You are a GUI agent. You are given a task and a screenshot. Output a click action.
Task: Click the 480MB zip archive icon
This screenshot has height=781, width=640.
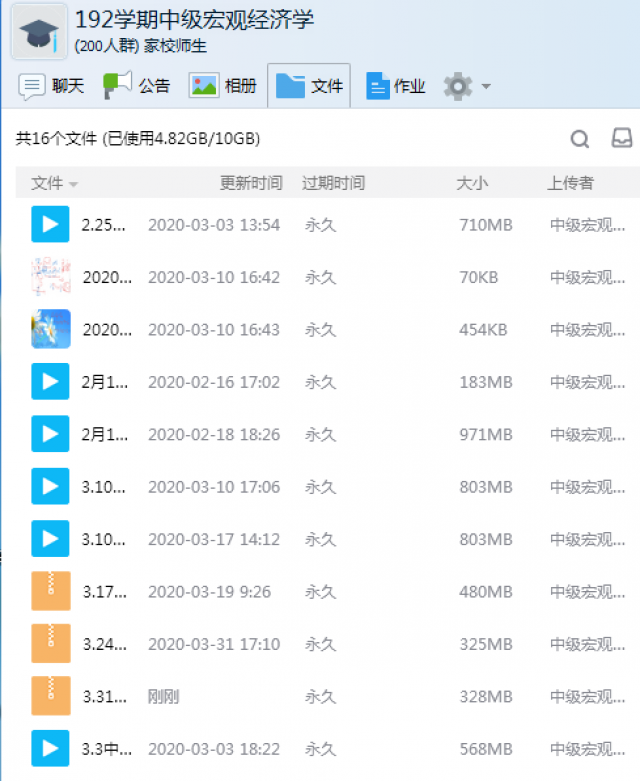[50, 591]
